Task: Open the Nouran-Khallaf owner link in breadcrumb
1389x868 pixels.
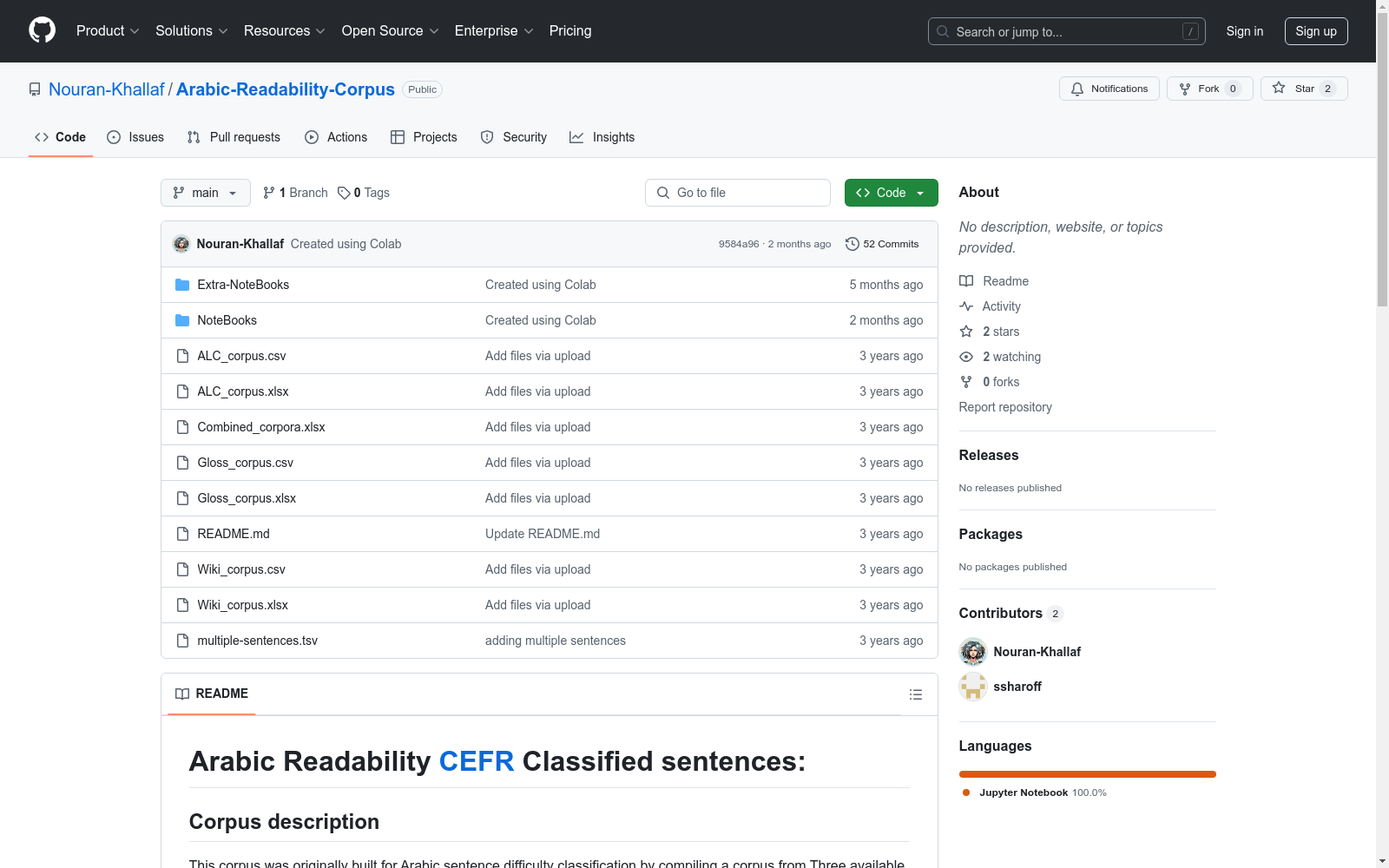Action: 107,89
